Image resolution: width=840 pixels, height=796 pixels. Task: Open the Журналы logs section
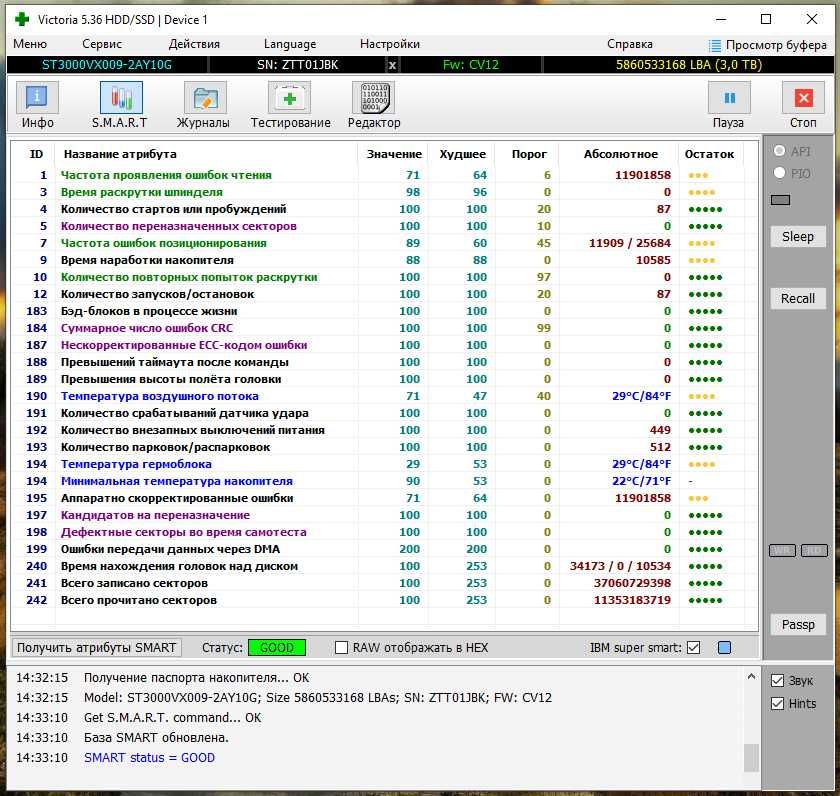click(205, 98)
